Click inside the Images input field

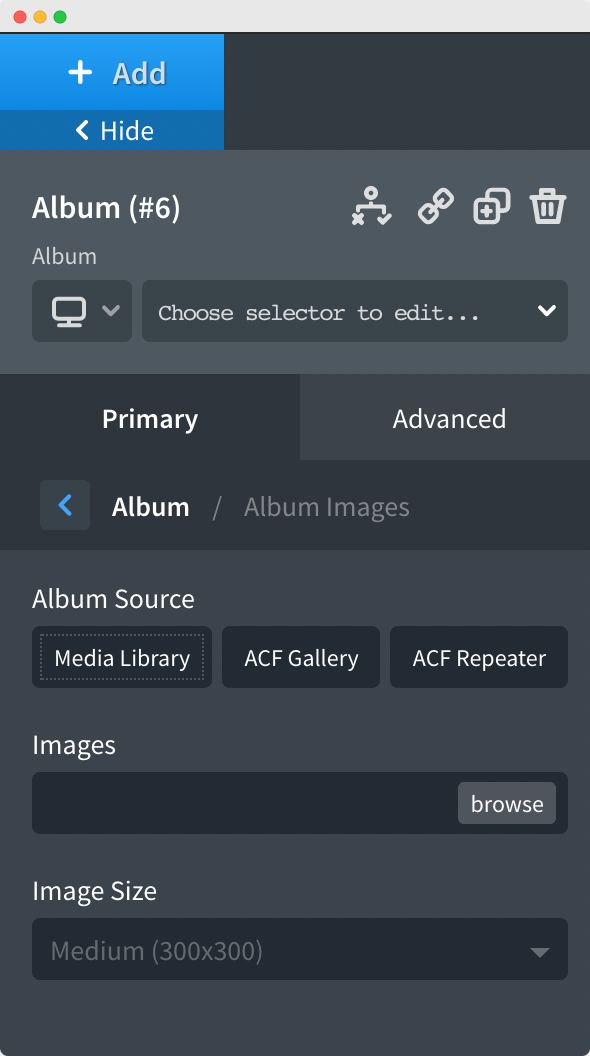[x=230, y=803]
